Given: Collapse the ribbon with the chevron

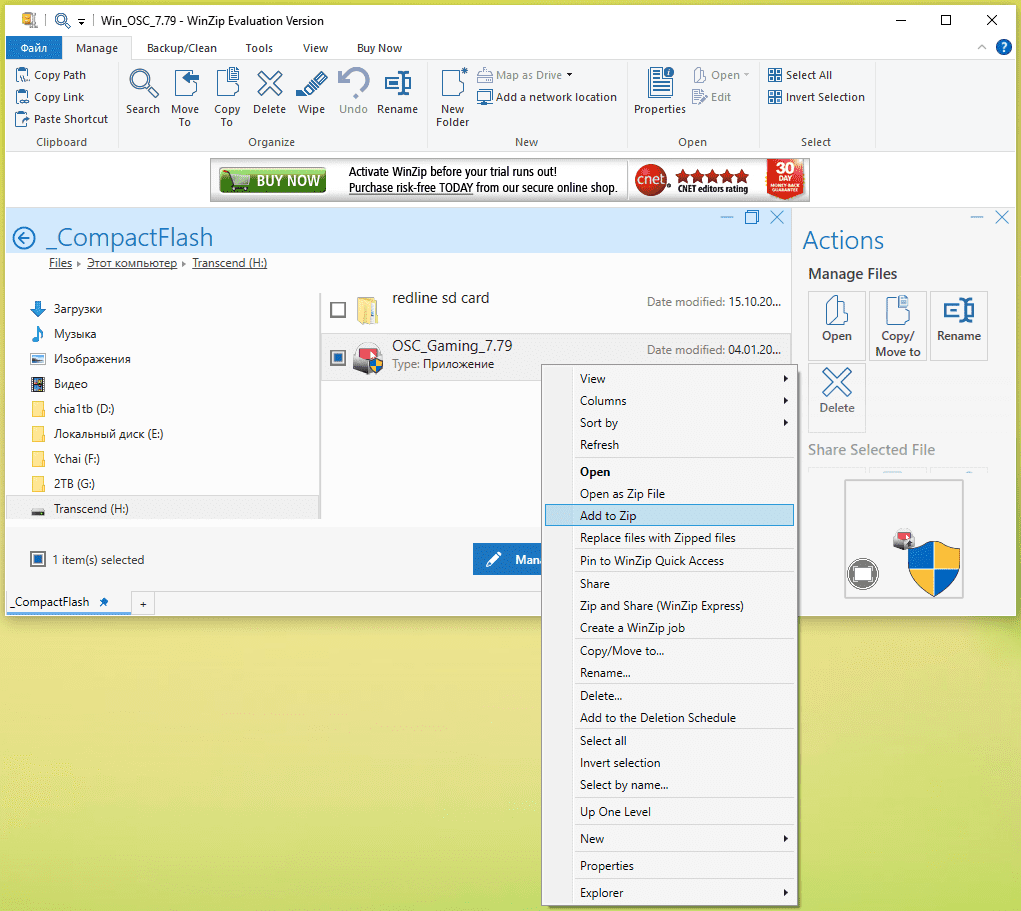Looking at the screenshot, I should [982, 47].
